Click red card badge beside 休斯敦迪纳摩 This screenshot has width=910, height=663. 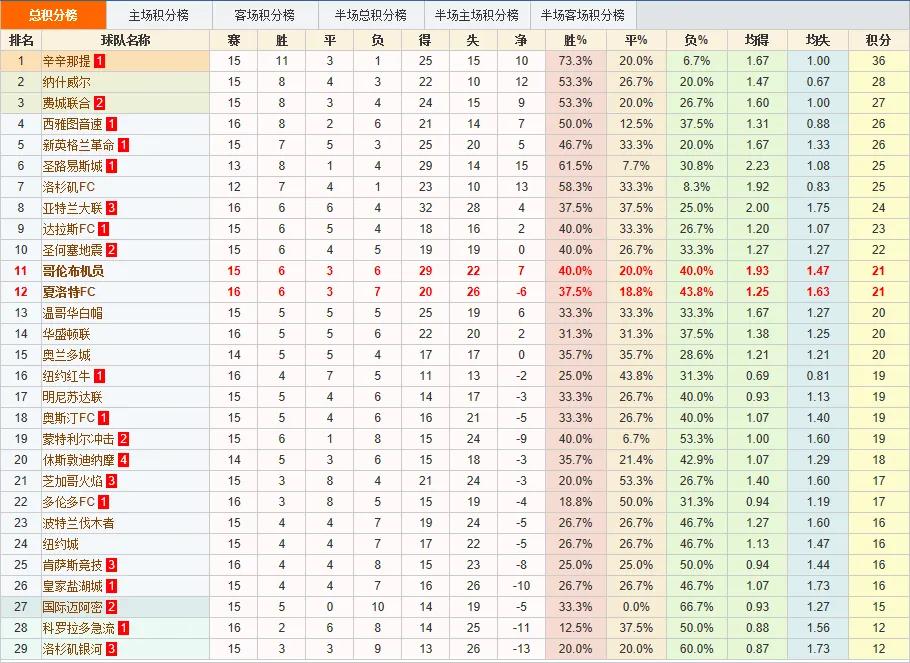pyautogui.click(x=123, y=460)
